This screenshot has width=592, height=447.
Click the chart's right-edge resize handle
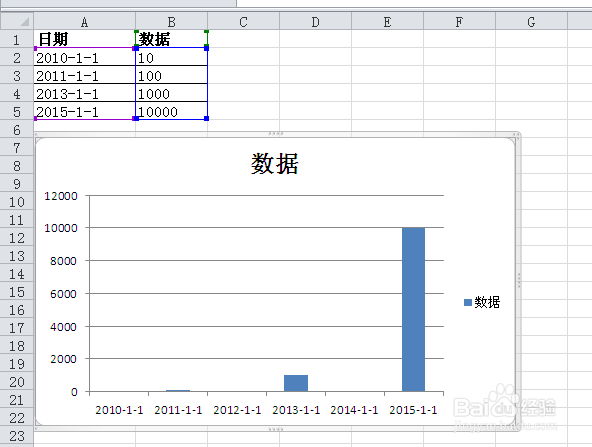519,280
